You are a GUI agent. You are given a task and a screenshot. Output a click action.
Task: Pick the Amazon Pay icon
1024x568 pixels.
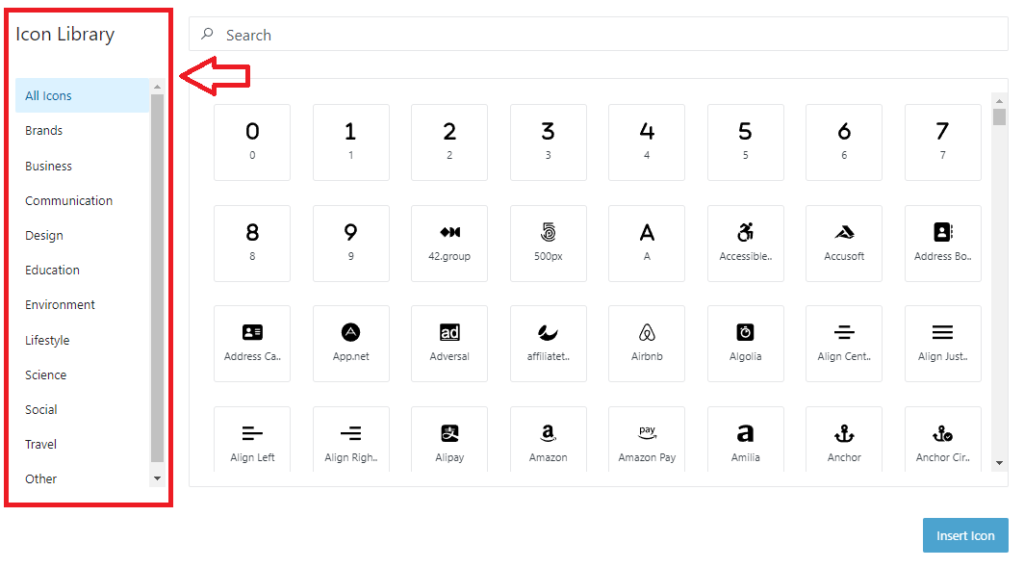click(646, 444)
